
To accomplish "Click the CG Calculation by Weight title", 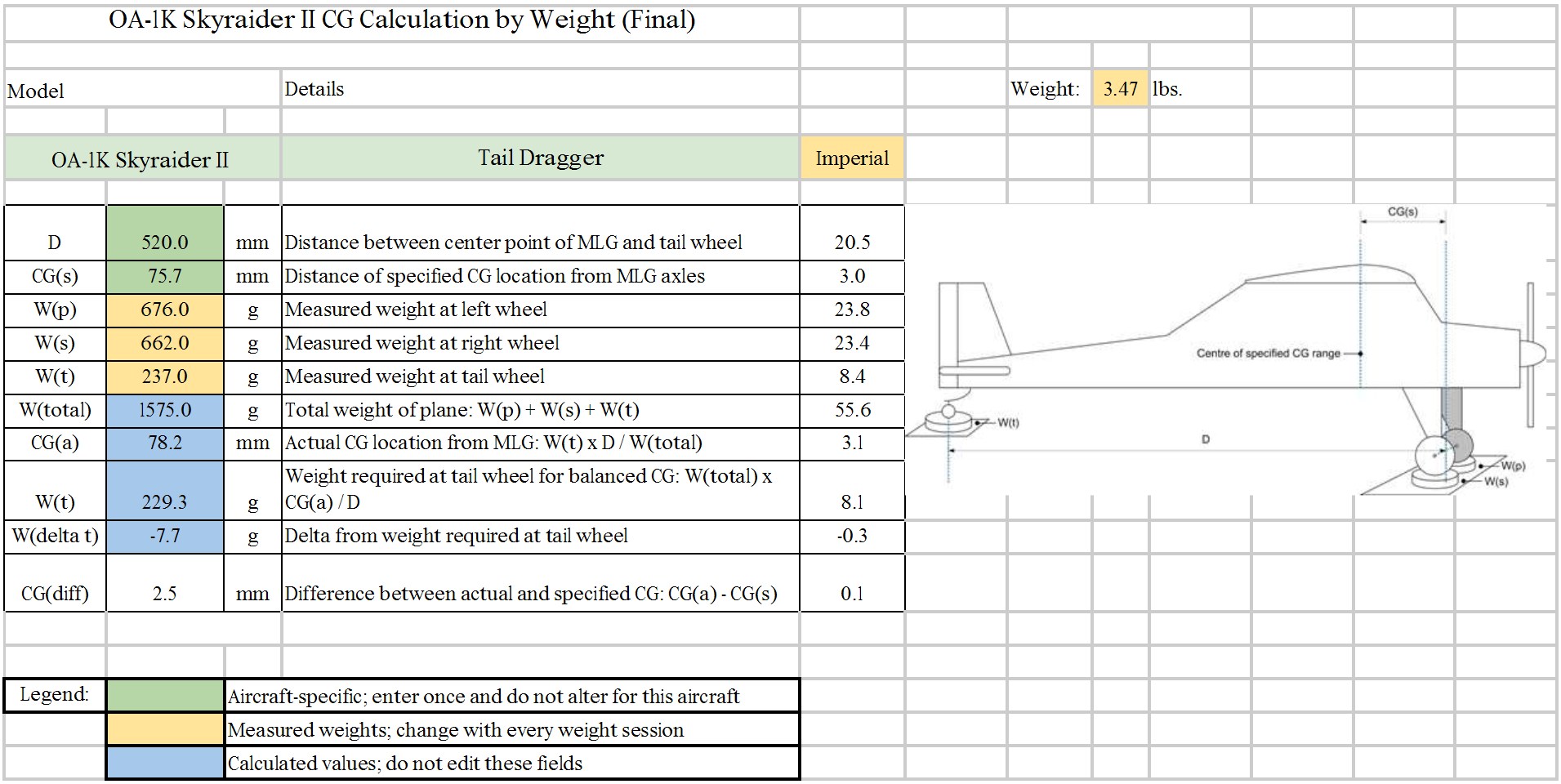I will (402, 20).
